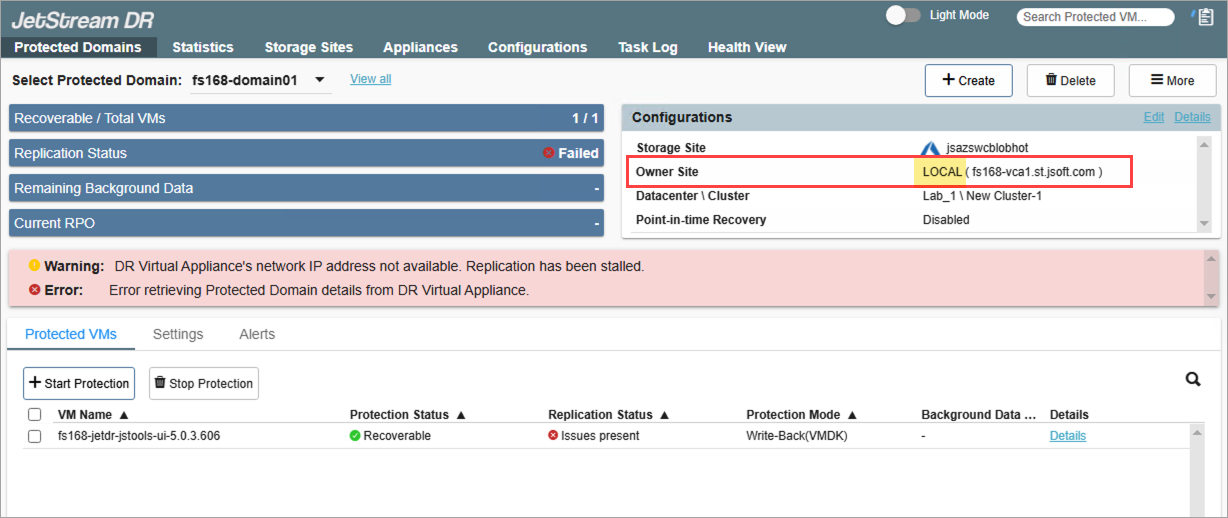Click the green Recoverable status icon

click(355, 436)
